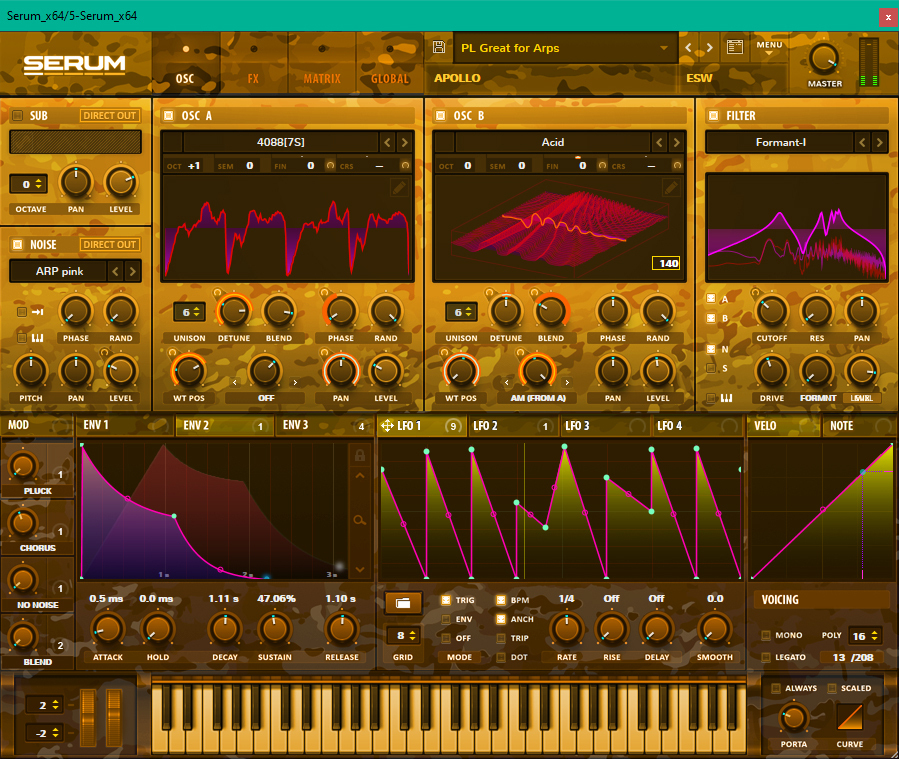Click OSC B wavetable edit pencil icon
Screen dimensions: 899x759
[x=671, y=187]
